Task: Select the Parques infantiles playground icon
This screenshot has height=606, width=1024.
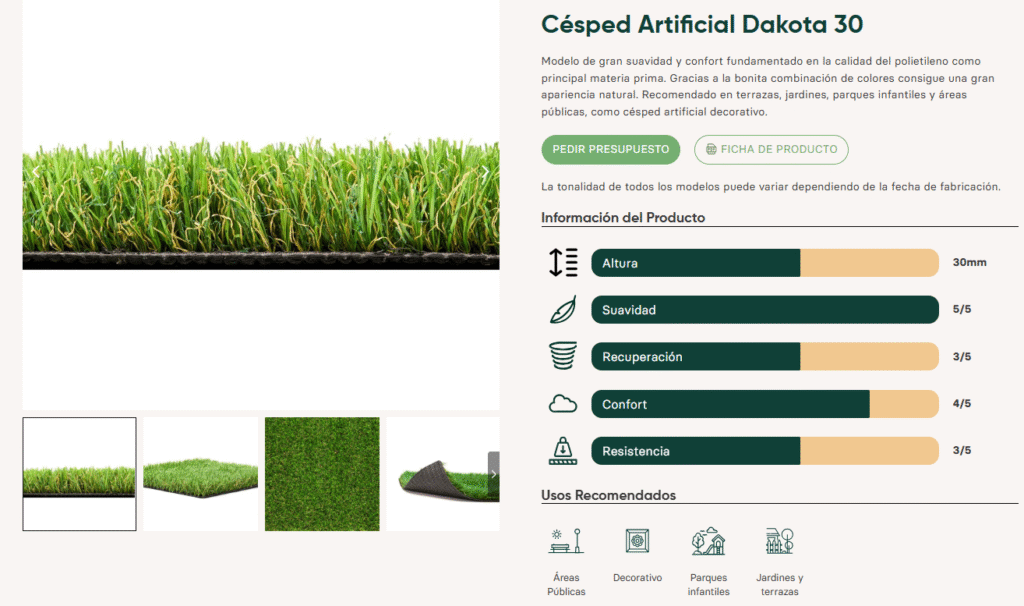Action: tap(708, 541)
